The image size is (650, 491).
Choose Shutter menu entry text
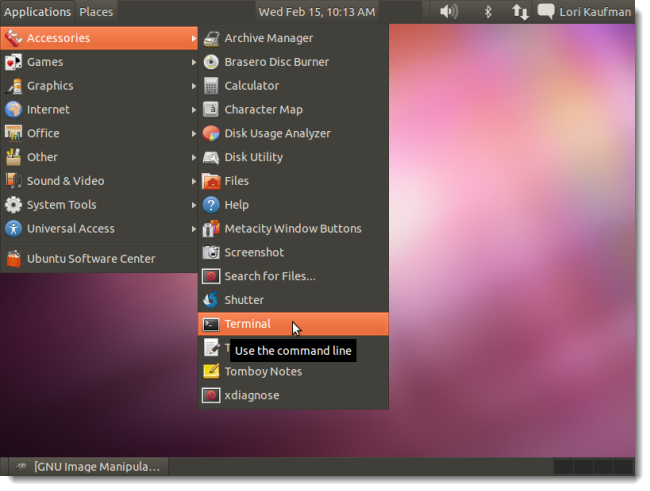click(x=244, y=300)
